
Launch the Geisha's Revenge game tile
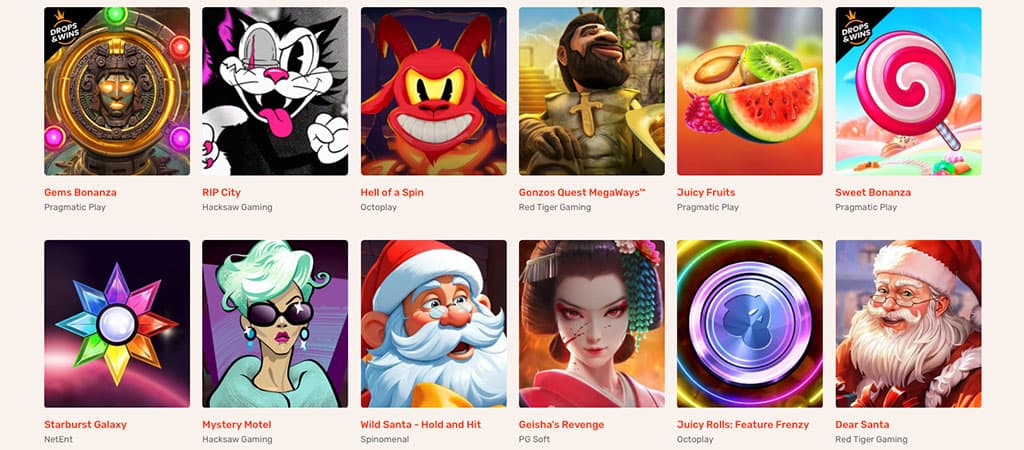click(x=592, y=324)
